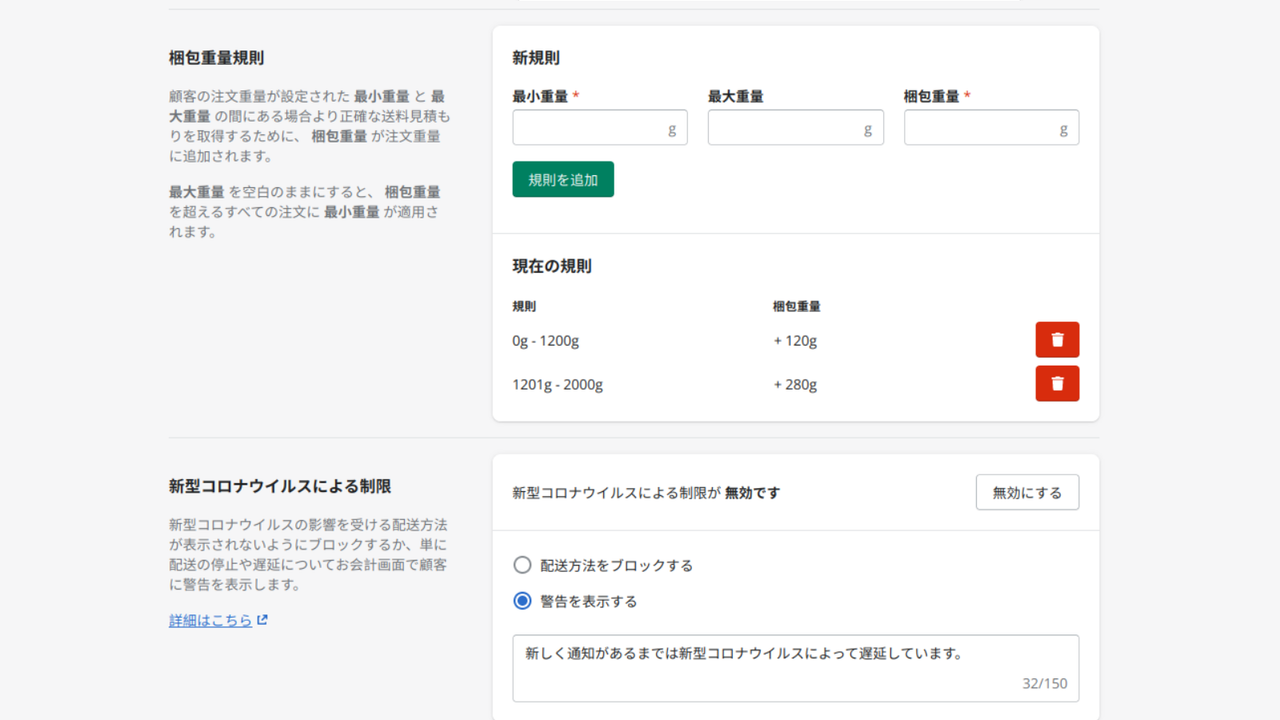
Task: Click the 最小重量 input field
Action: [x=600, y=128]
